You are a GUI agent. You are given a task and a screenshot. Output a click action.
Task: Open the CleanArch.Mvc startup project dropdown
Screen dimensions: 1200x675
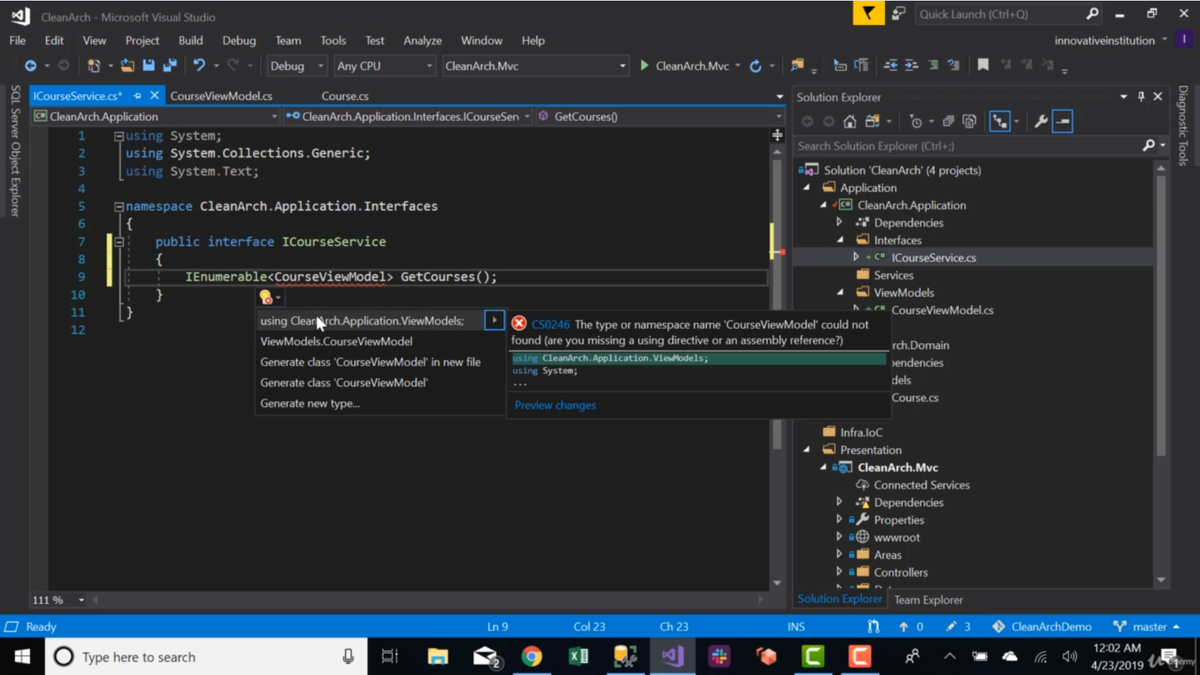click(534, 66)
